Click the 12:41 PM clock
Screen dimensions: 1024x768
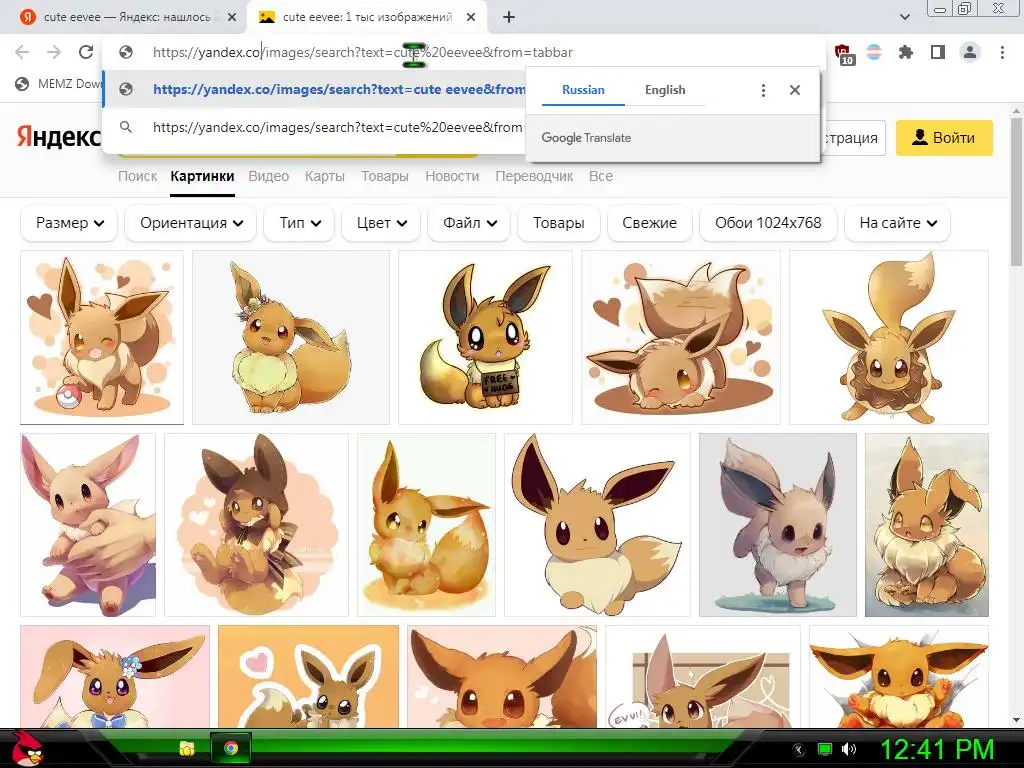937,750
